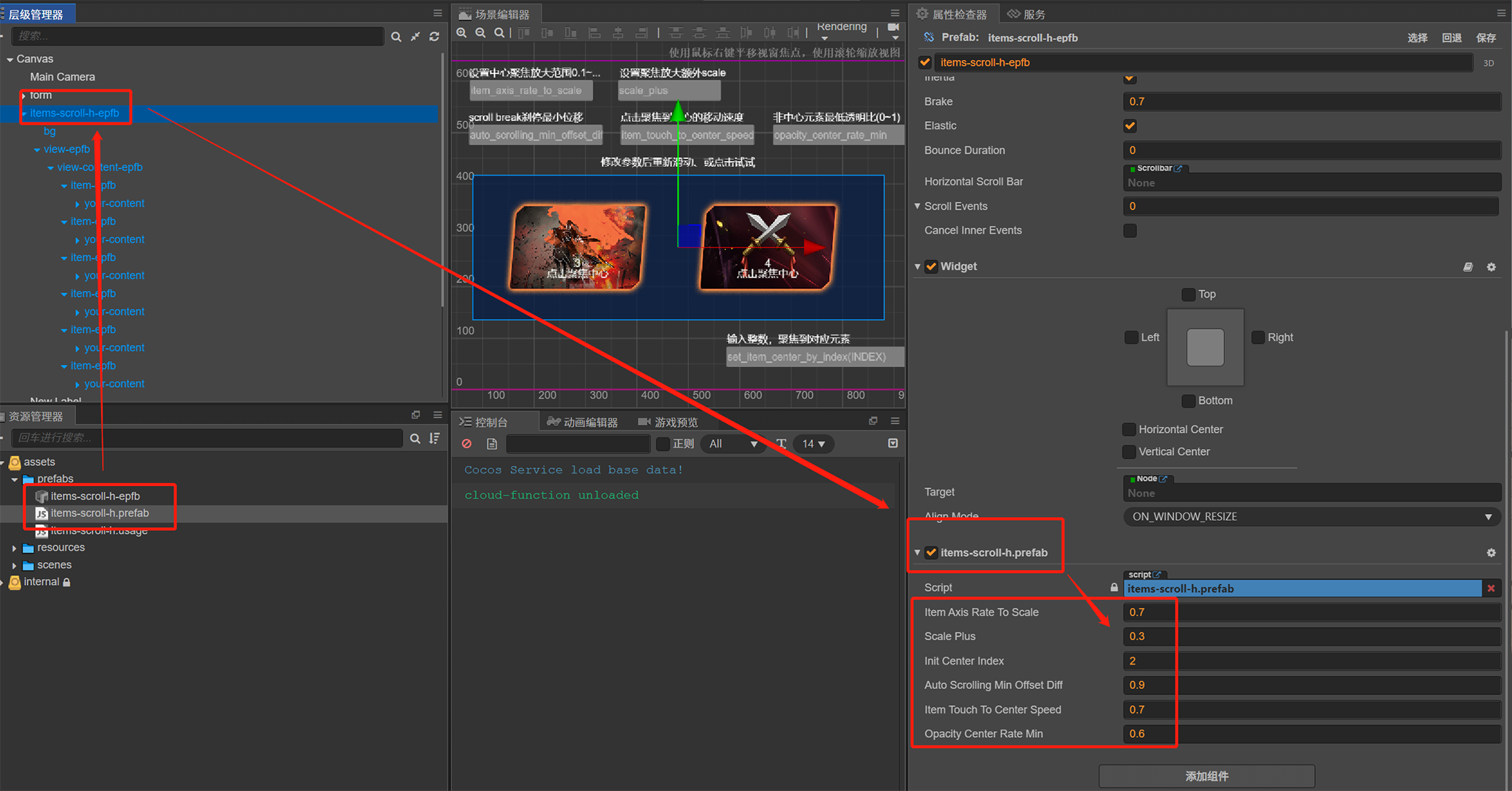Enable Widget Horizontal Center checkbox
This screenshot has height=791, width=1512.
(1129, 429)
